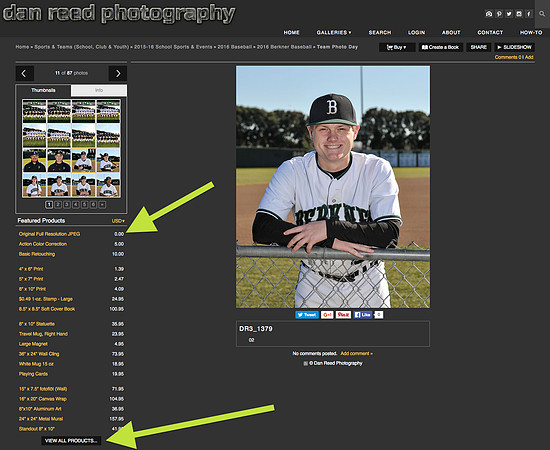
Task: Click the price 0.00 for Original JPEG
Action: click(x=119, y=234)
